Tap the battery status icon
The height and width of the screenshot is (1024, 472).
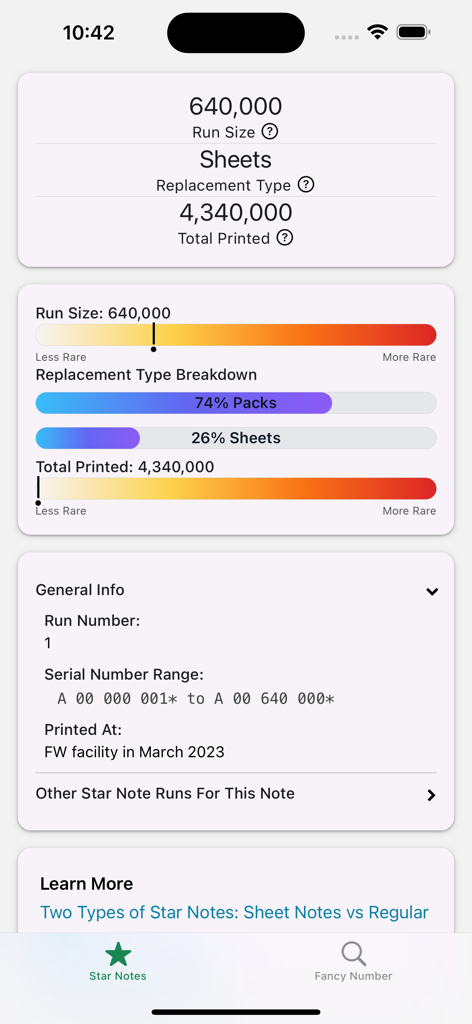pos(413,32)
